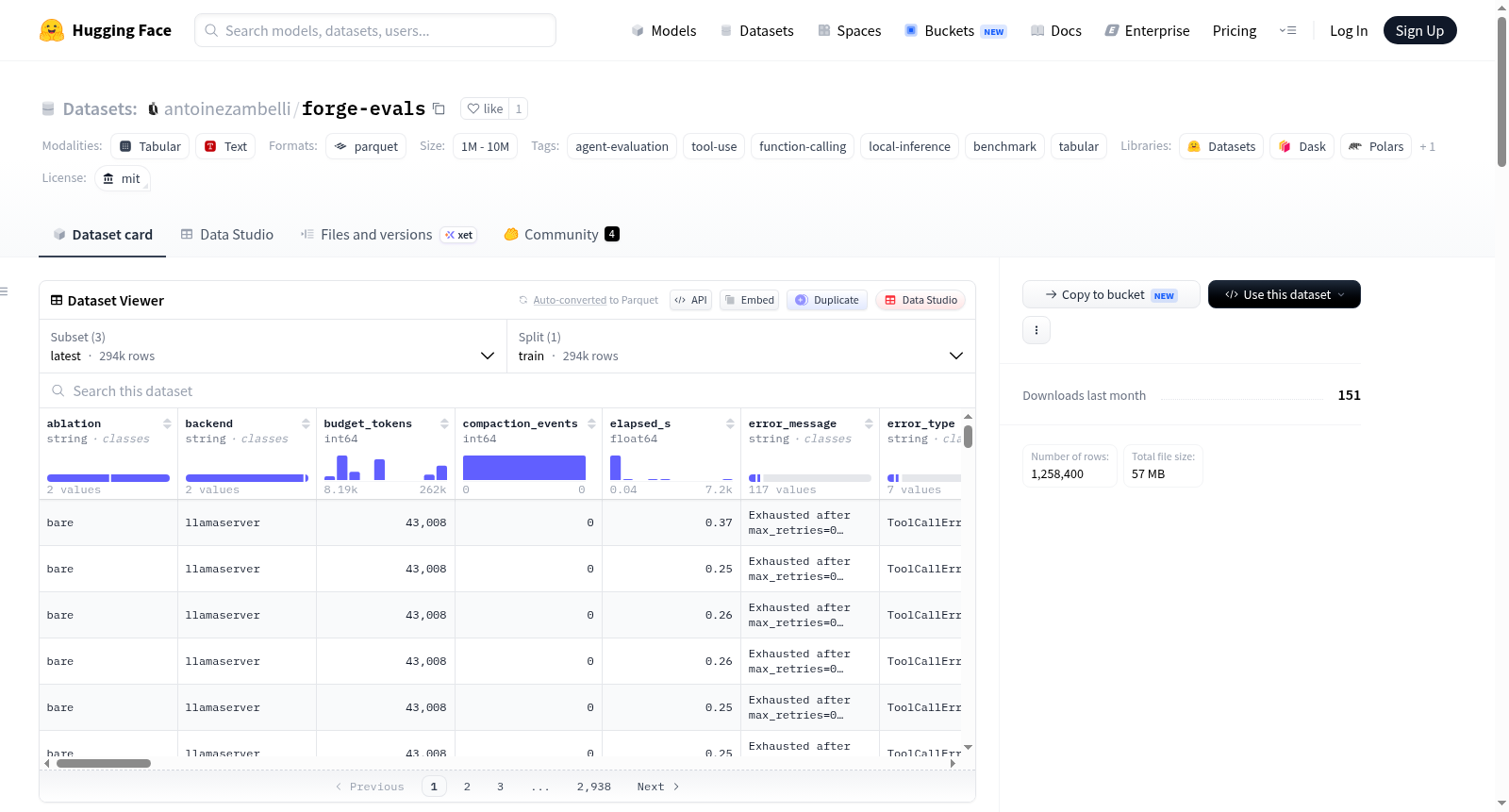This screenshot has height=812, width=1509.
Task: Open the three-dot more options button
Action: [1036, 330]
